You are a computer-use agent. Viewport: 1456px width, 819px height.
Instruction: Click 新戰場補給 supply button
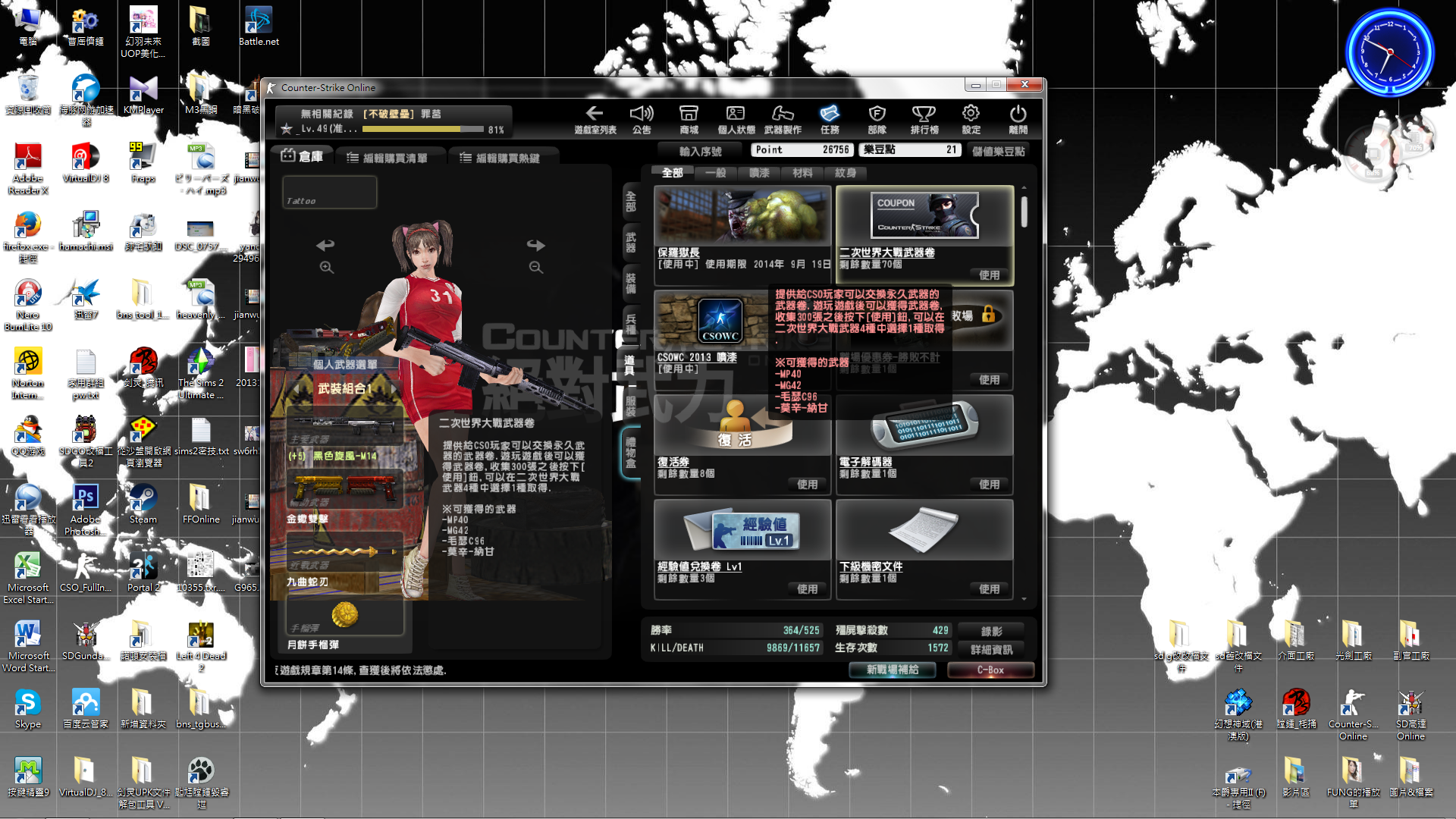click(893, 670)
